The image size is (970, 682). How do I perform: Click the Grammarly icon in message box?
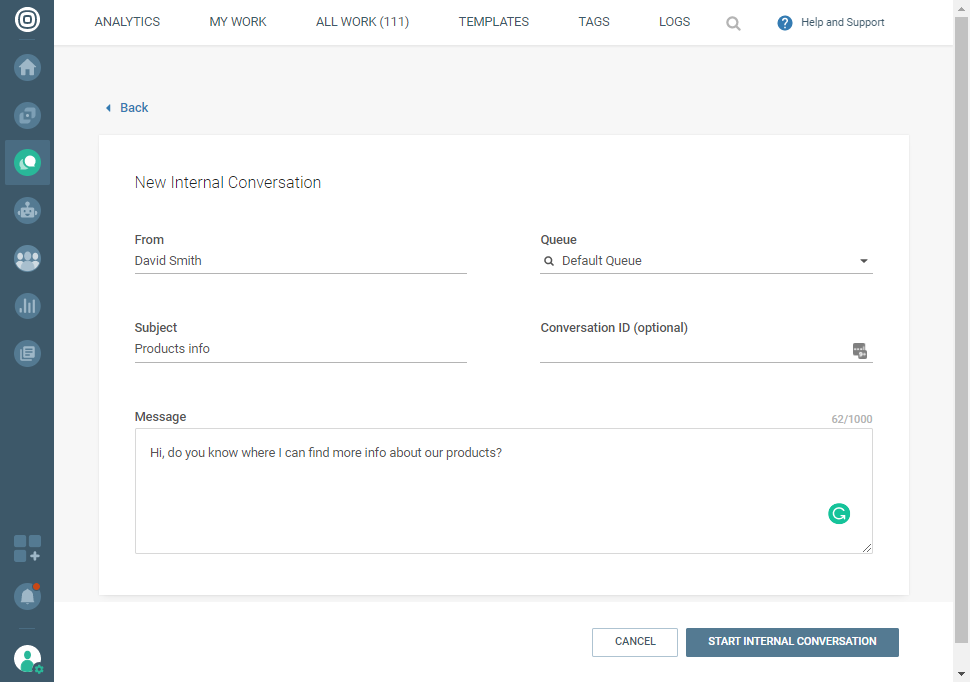pos(839,514)
